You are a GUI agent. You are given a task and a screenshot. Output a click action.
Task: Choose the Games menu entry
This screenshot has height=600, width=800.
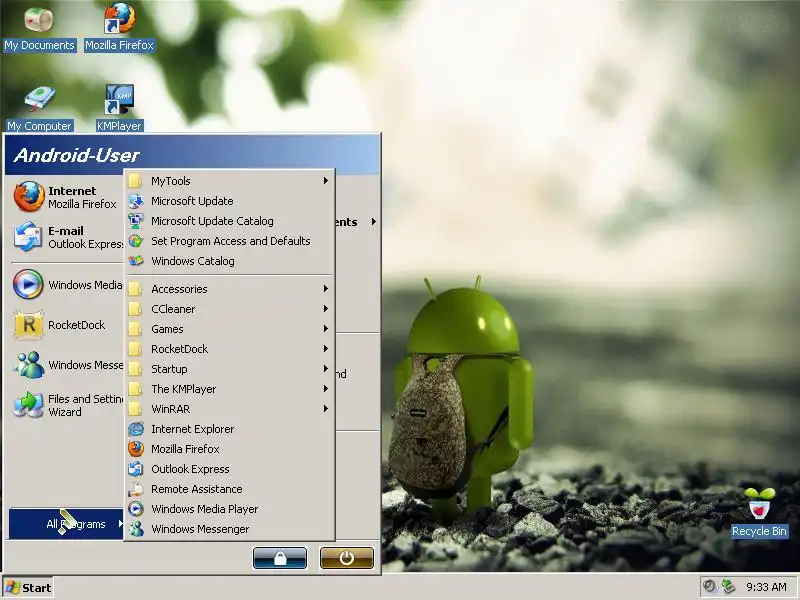[x=230, y=329]
